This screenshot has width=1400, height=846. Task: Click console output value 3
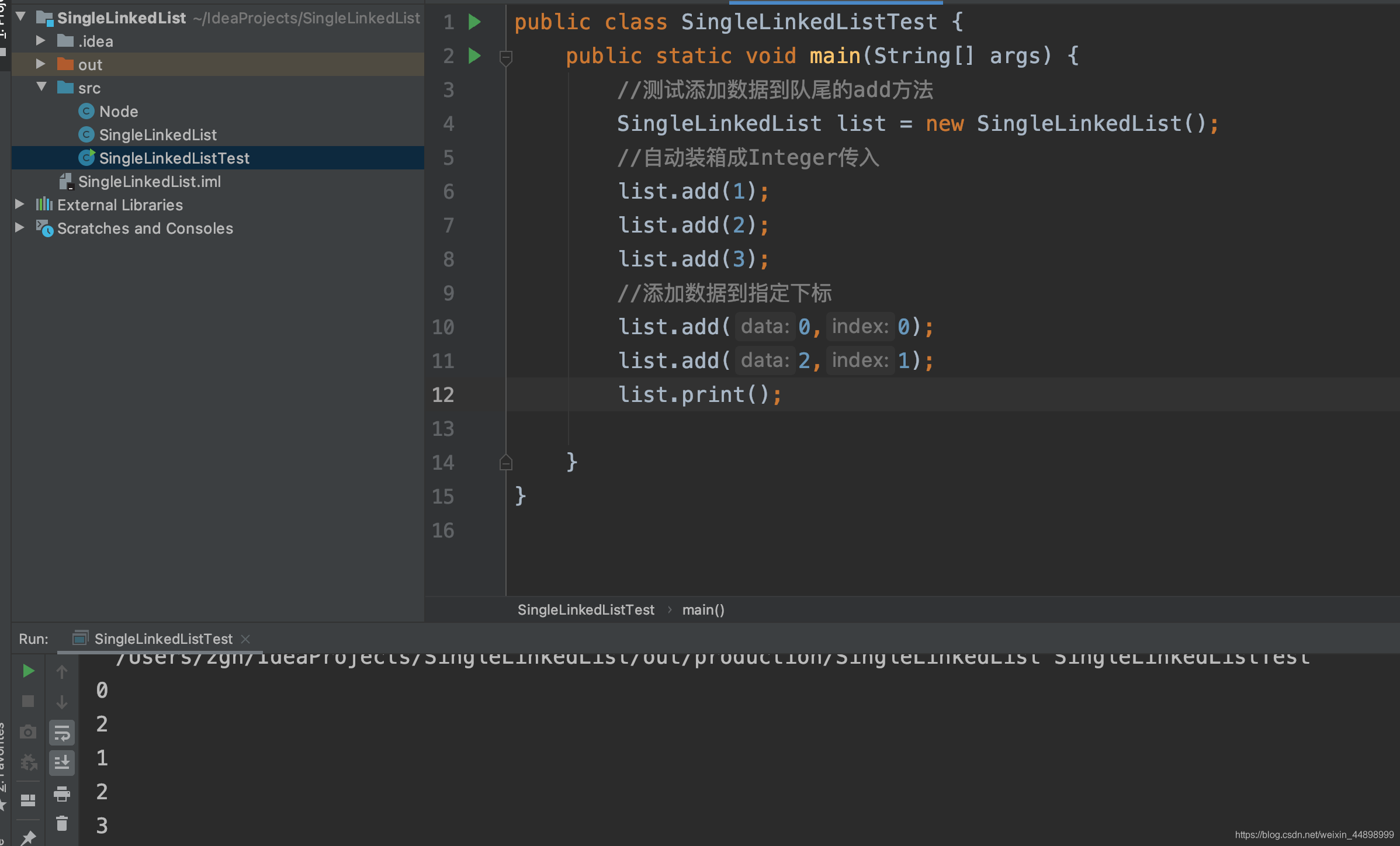pyautogui.click(x=102, y=826)
